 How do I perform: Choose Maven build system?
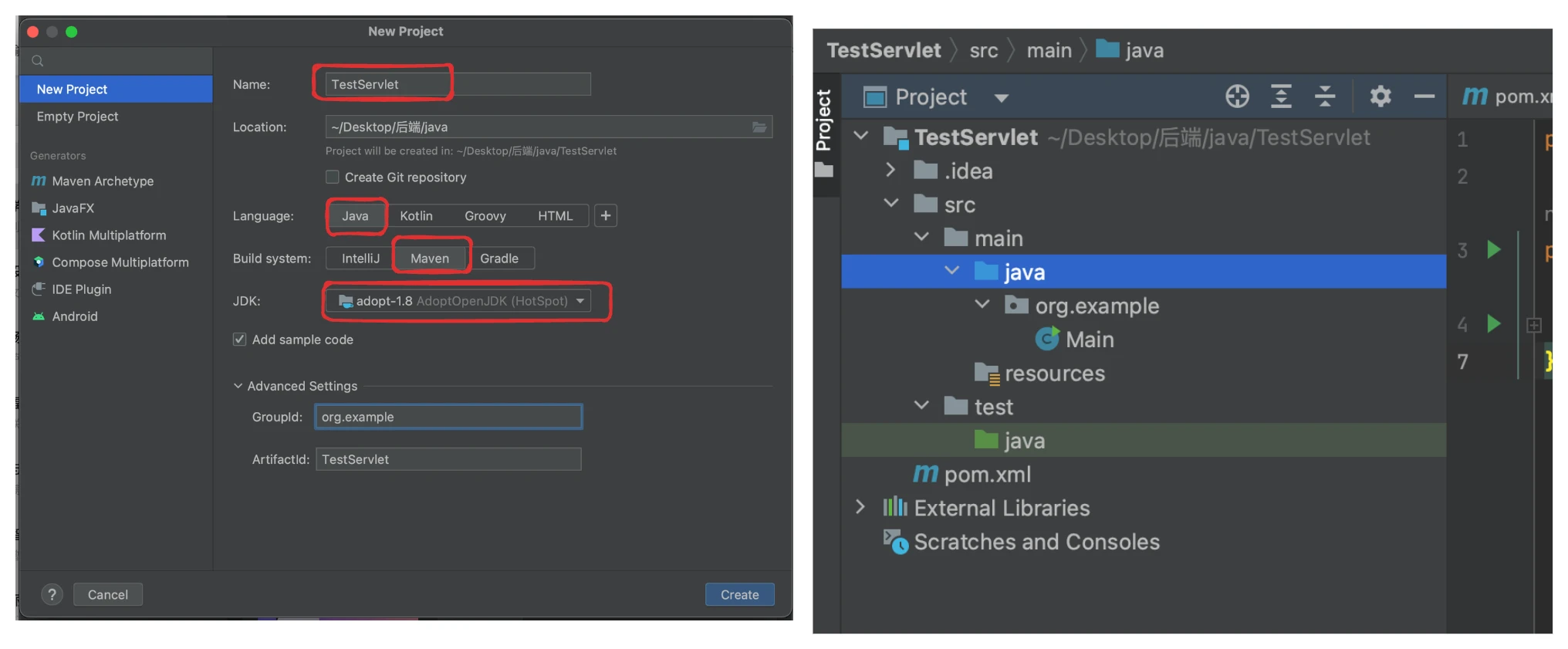tap(430, 258)
